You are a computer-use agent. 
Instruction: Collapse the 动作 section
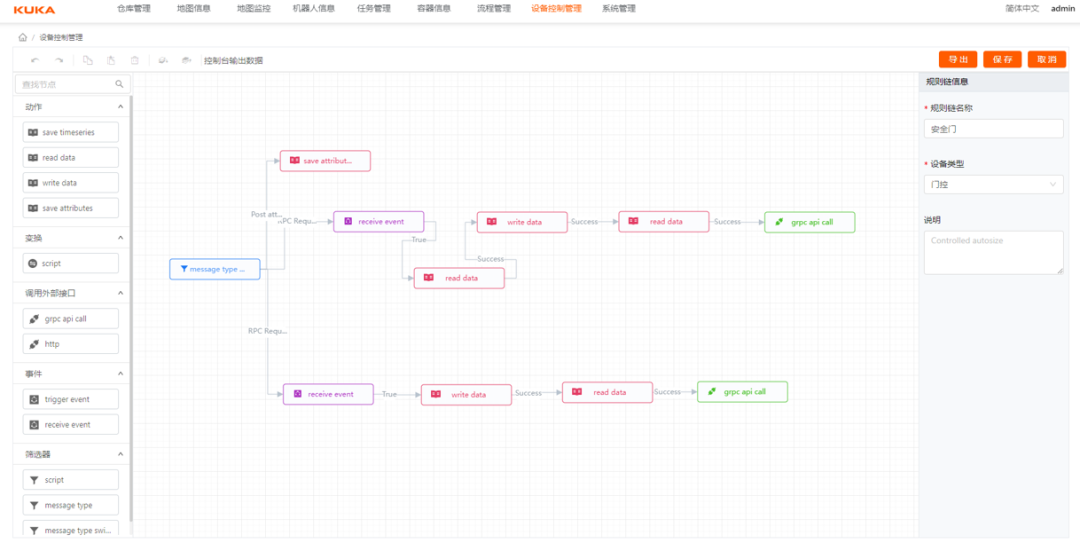pyautogui.click(x=120, y=107)
